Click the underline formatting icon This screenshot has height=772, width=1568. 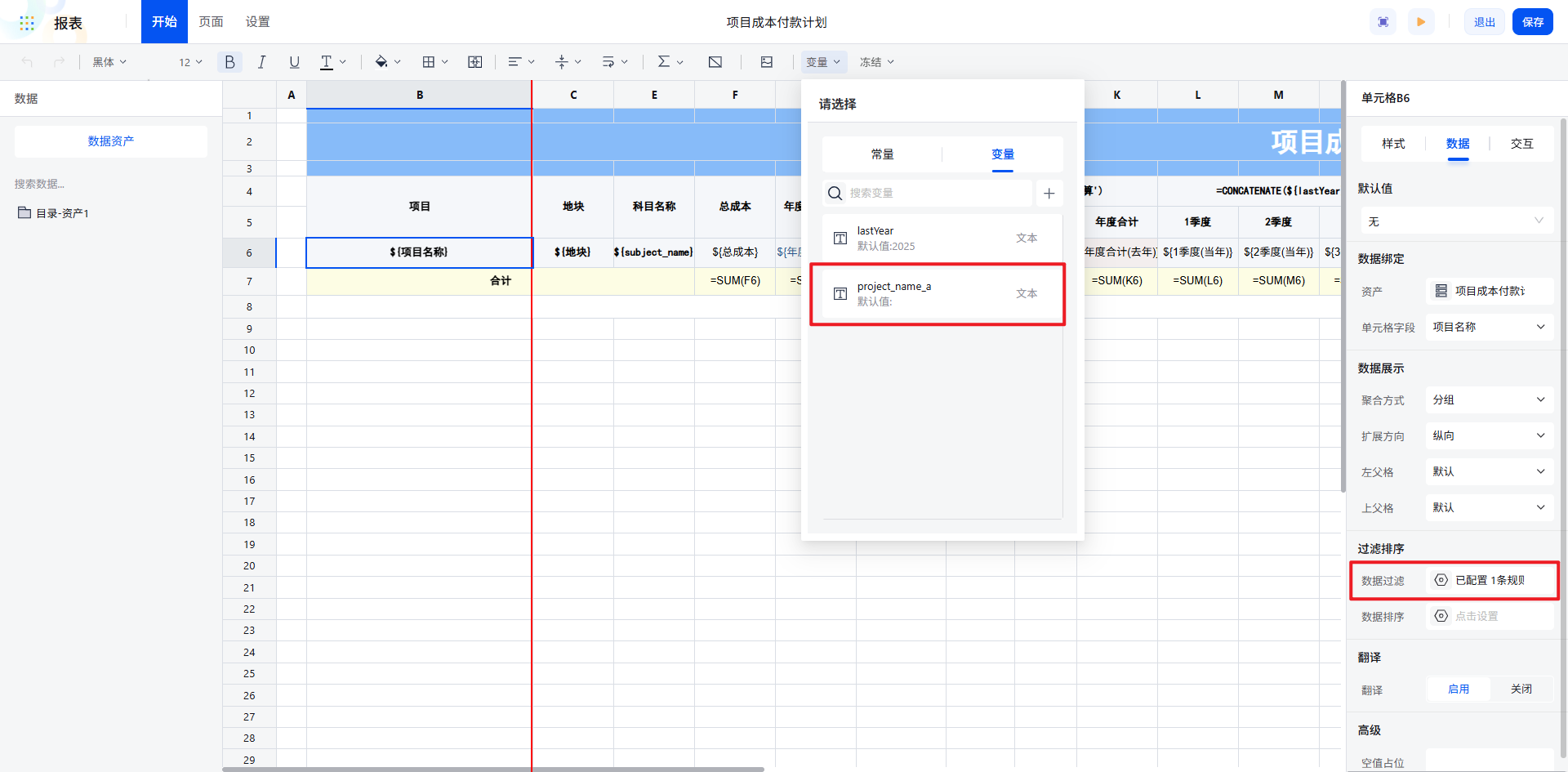294,62
